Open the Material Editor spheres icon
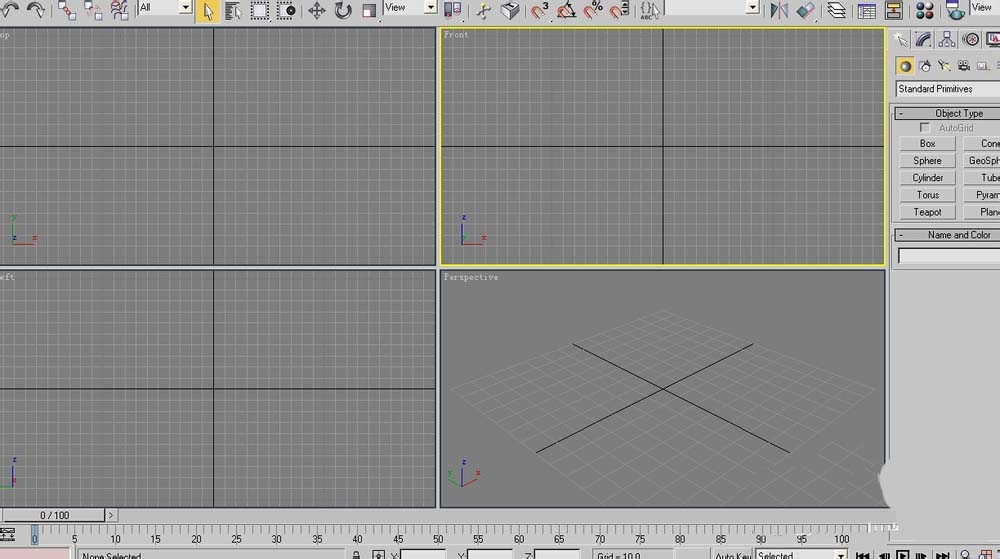Screen dimensions: 1000x559 coord(924,10)
